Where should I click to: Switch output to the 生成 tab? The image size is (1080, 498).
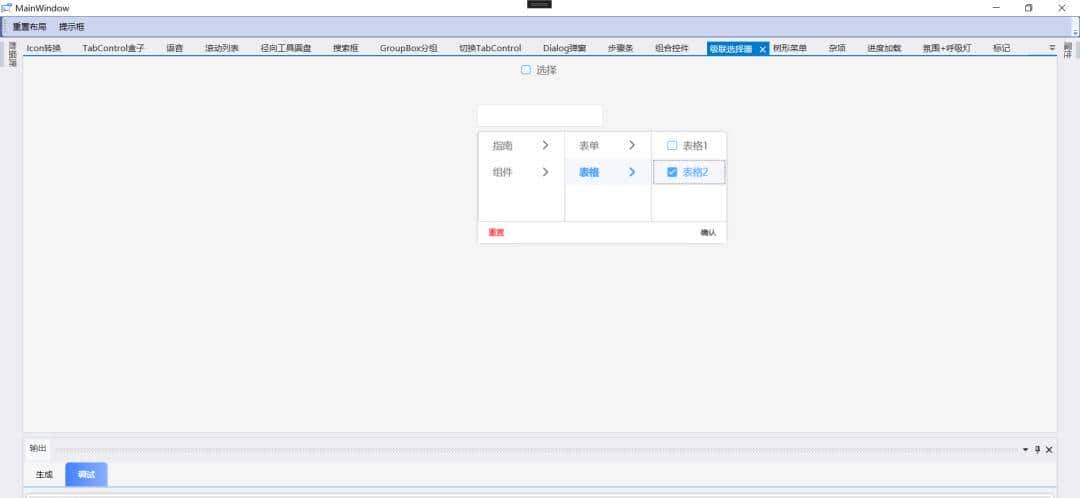coord(44,475)
